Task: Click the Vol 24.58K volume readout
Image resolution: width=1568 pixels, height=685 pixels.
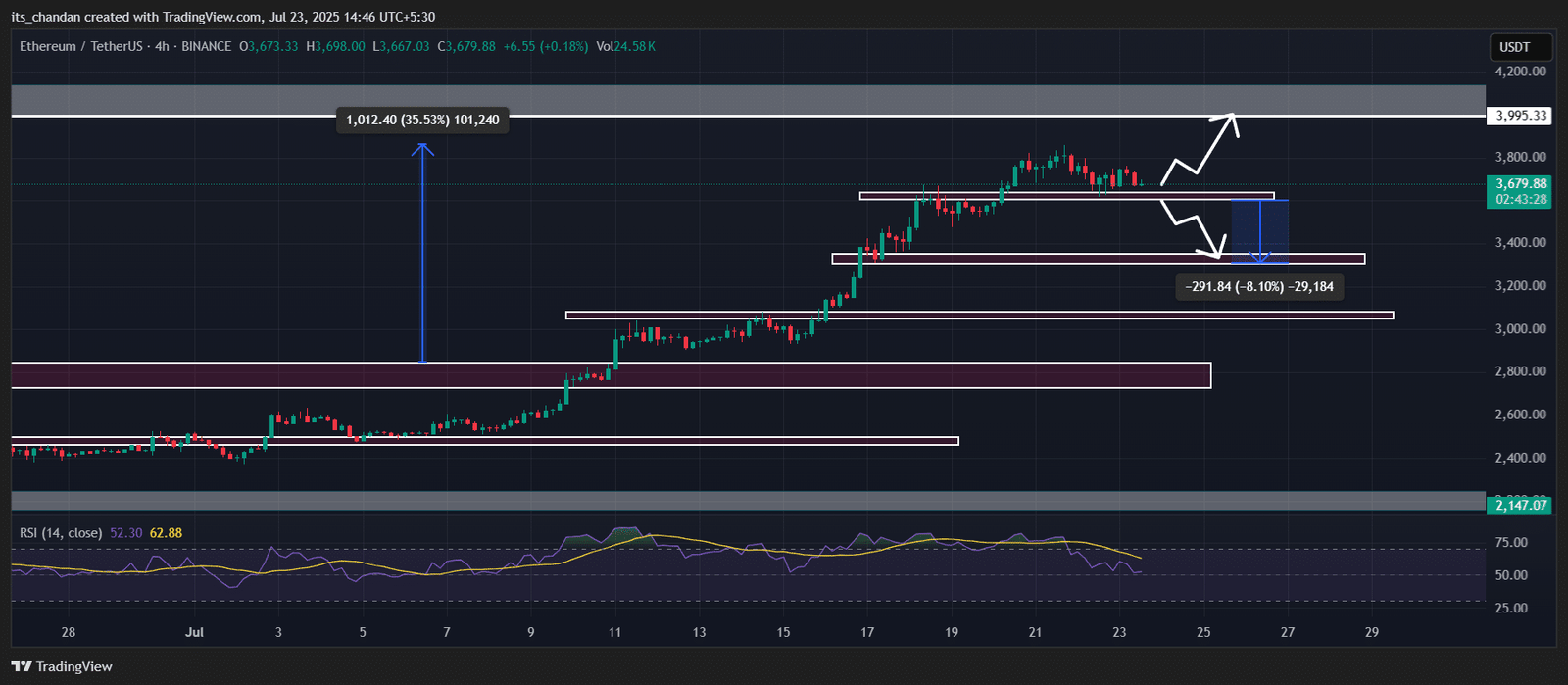Action: 625,46
